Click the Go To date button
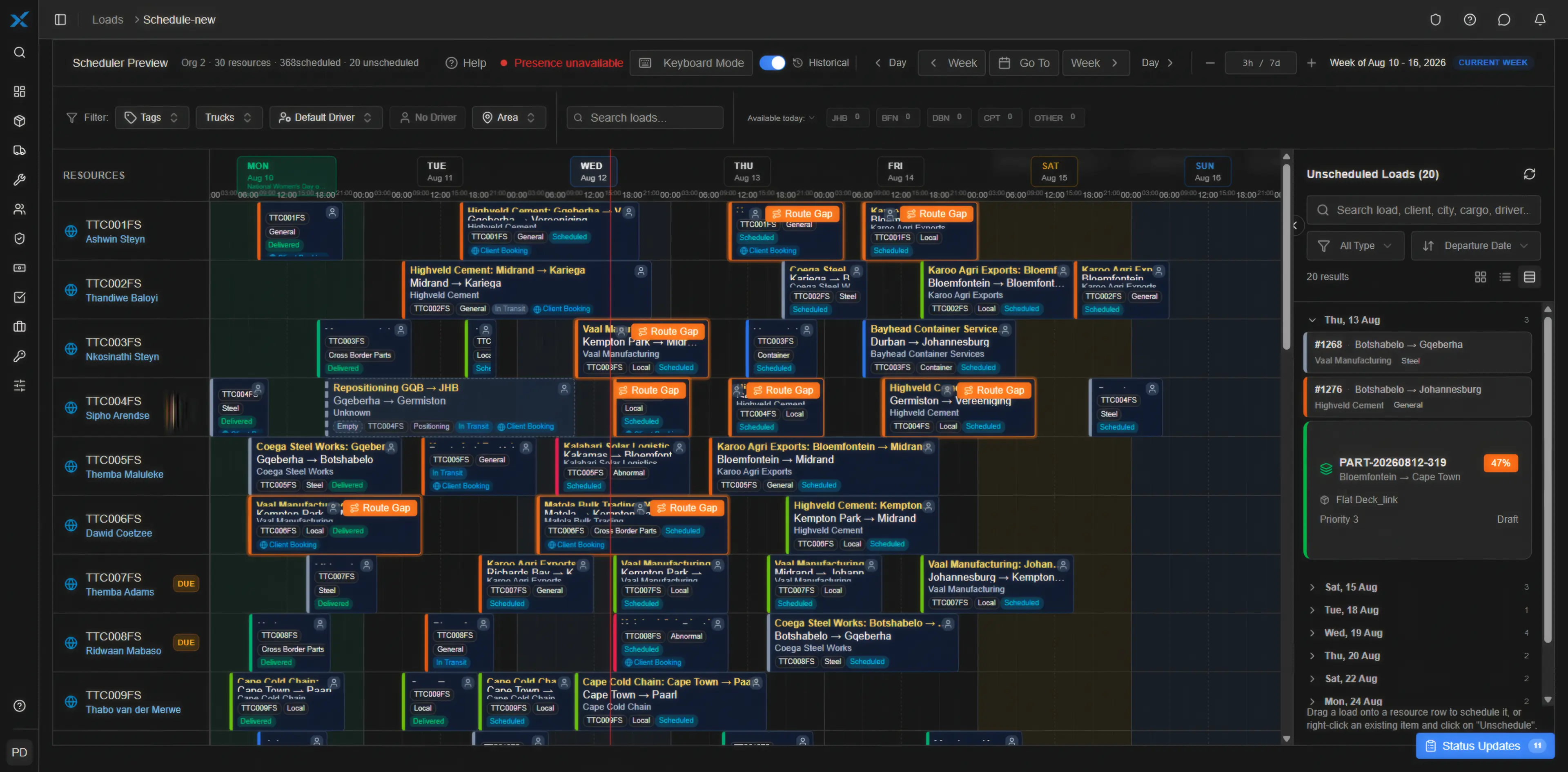The height and width of the screenshot is (772, 1568). coord(1025,63)
